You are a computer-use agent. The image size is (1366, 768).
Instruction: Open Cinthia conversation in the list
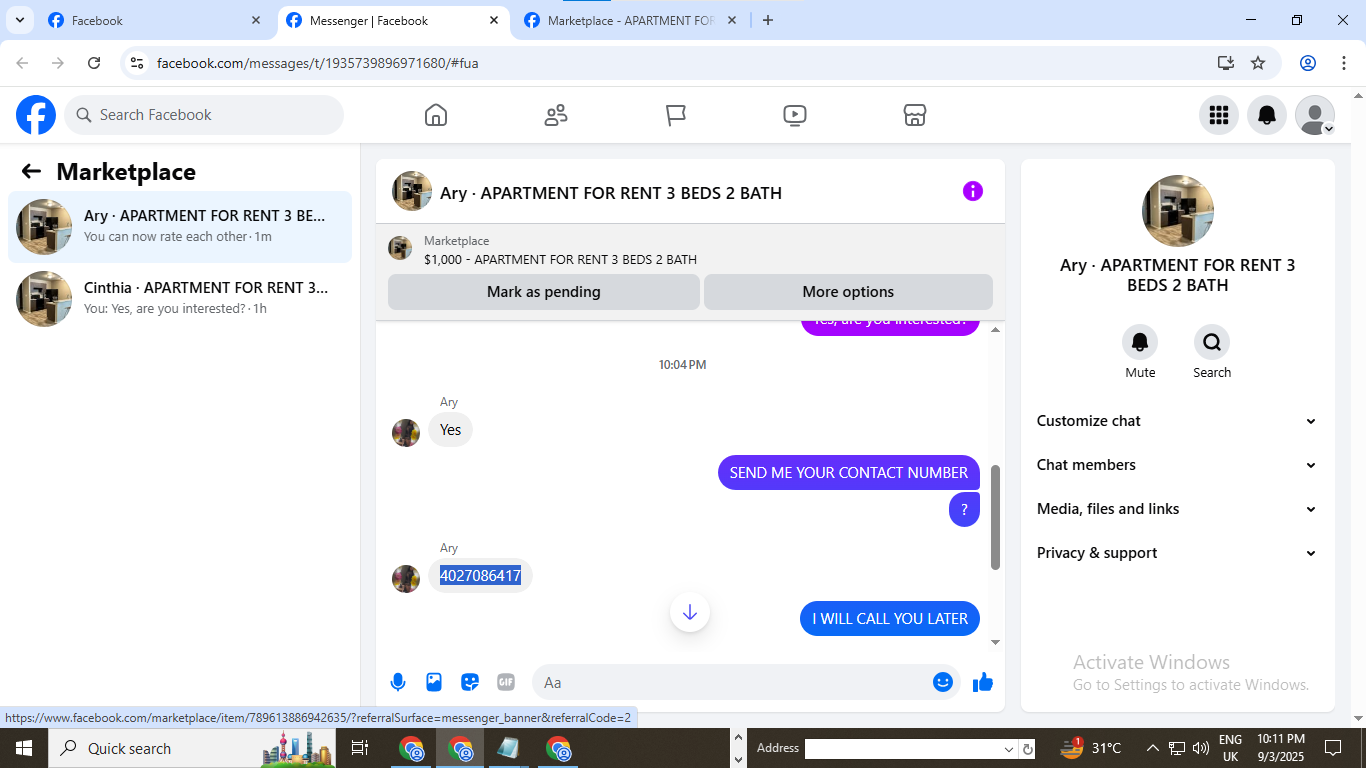180,299
